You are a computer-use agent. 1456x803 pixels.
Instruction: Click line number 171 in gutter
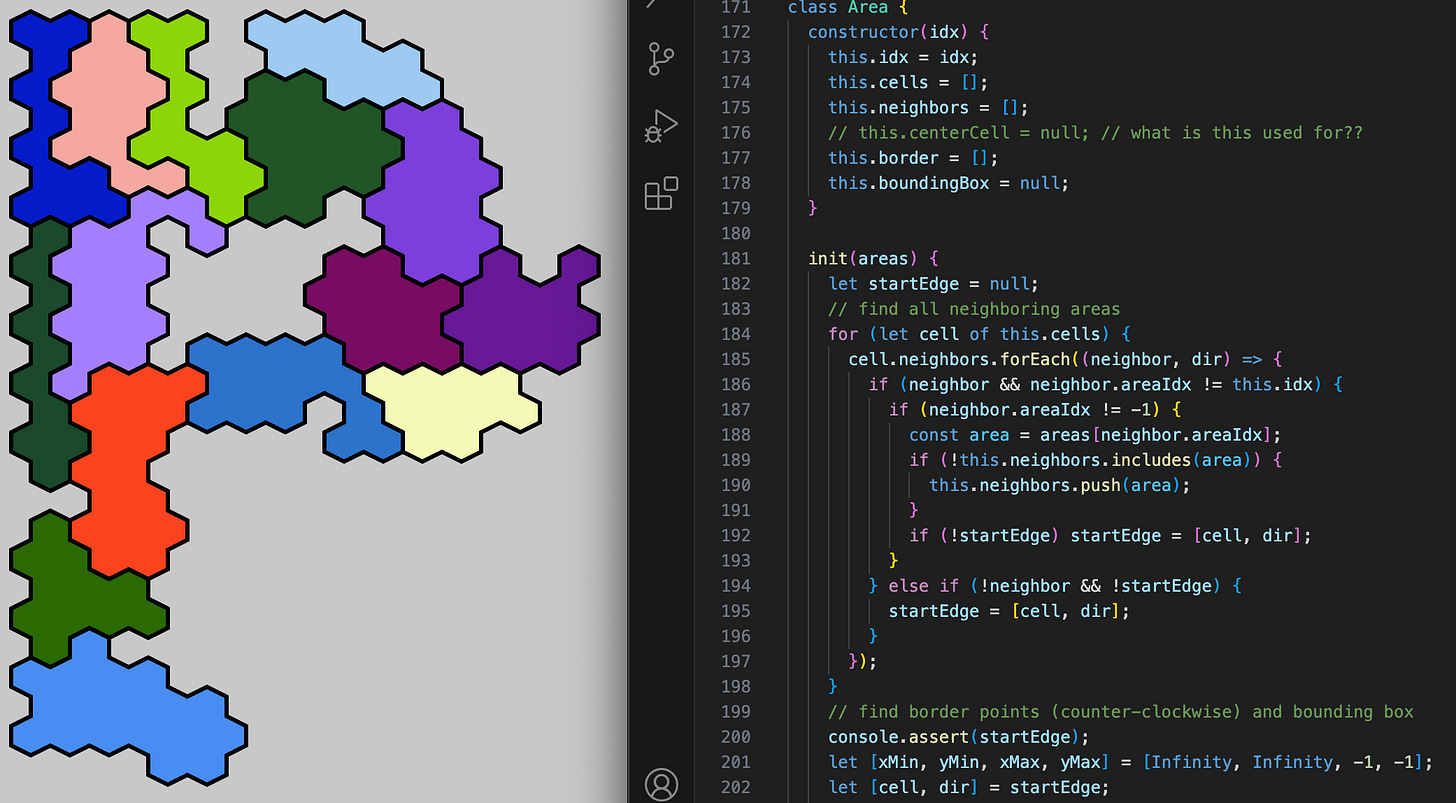[x=735, y=7]
